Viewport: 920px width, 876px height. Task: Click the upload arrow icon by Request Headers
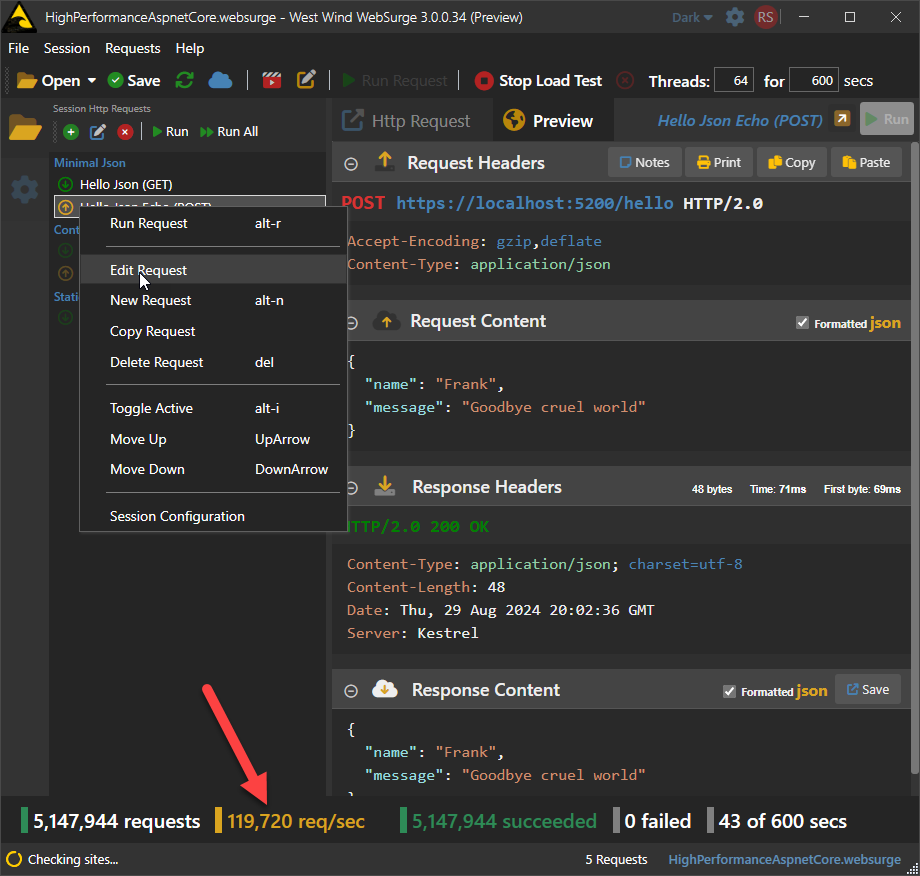click(x=385, y=161)
